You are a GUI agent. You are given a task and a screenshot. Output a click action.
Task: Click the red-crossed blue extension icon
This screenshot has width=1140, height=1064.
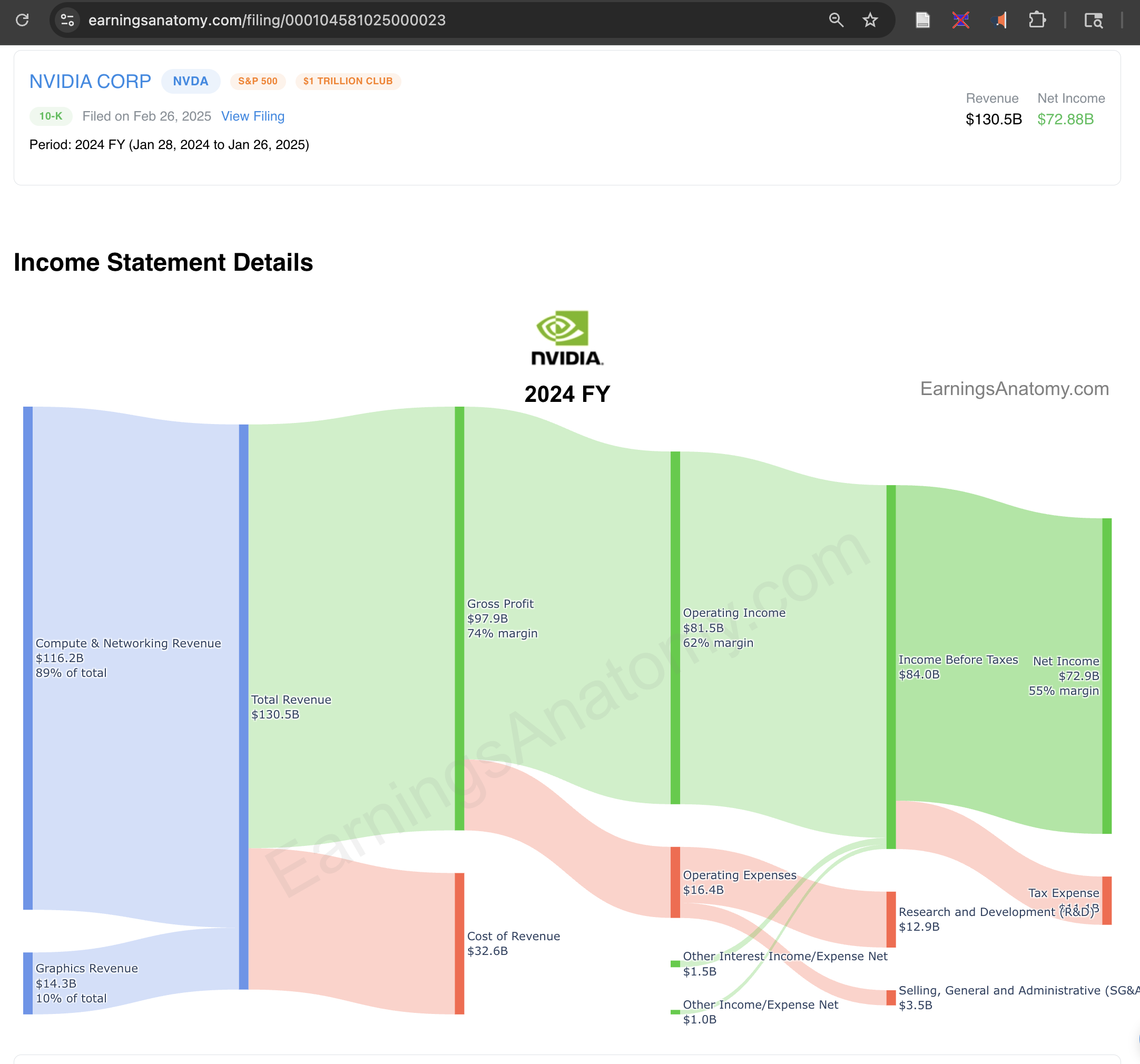[x=960, y=20]
